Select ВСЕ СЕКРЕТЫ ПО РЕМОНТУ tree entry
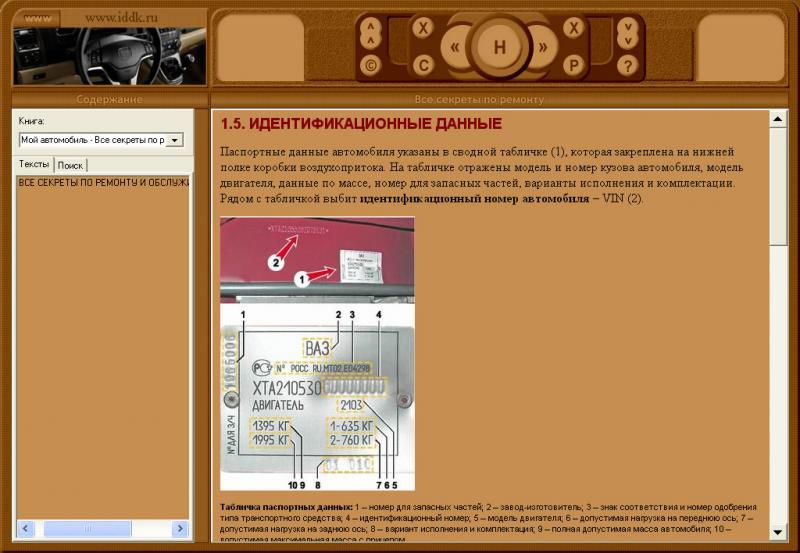 pos(102,183)
